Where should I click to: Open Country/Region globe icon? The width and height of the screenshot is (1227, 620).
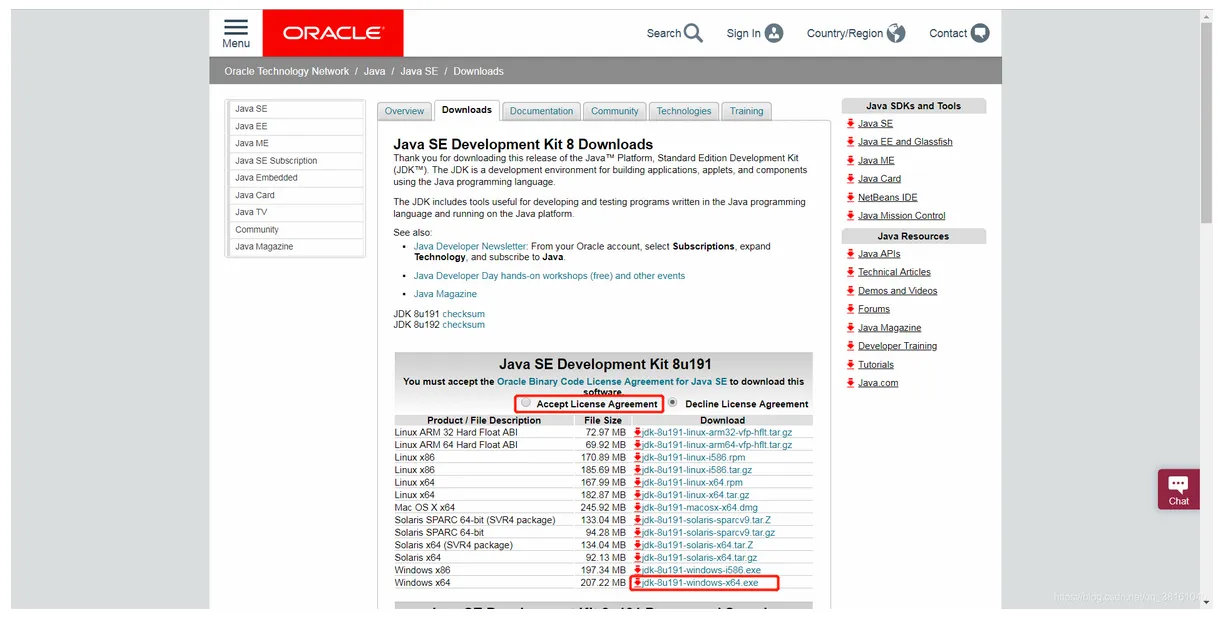896,33
